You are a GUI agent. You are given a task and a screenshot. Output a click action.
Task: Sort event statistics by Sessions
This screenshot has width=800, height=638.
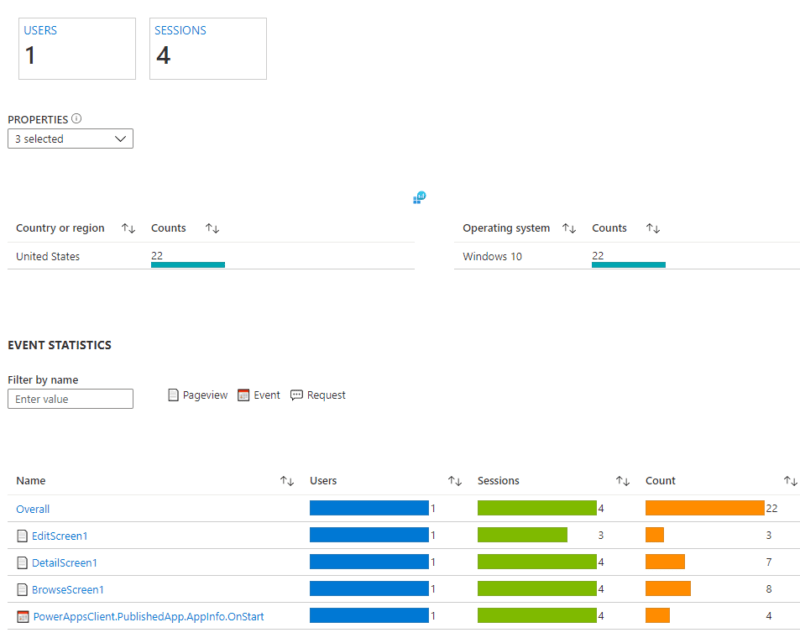[x=622, y=481]
